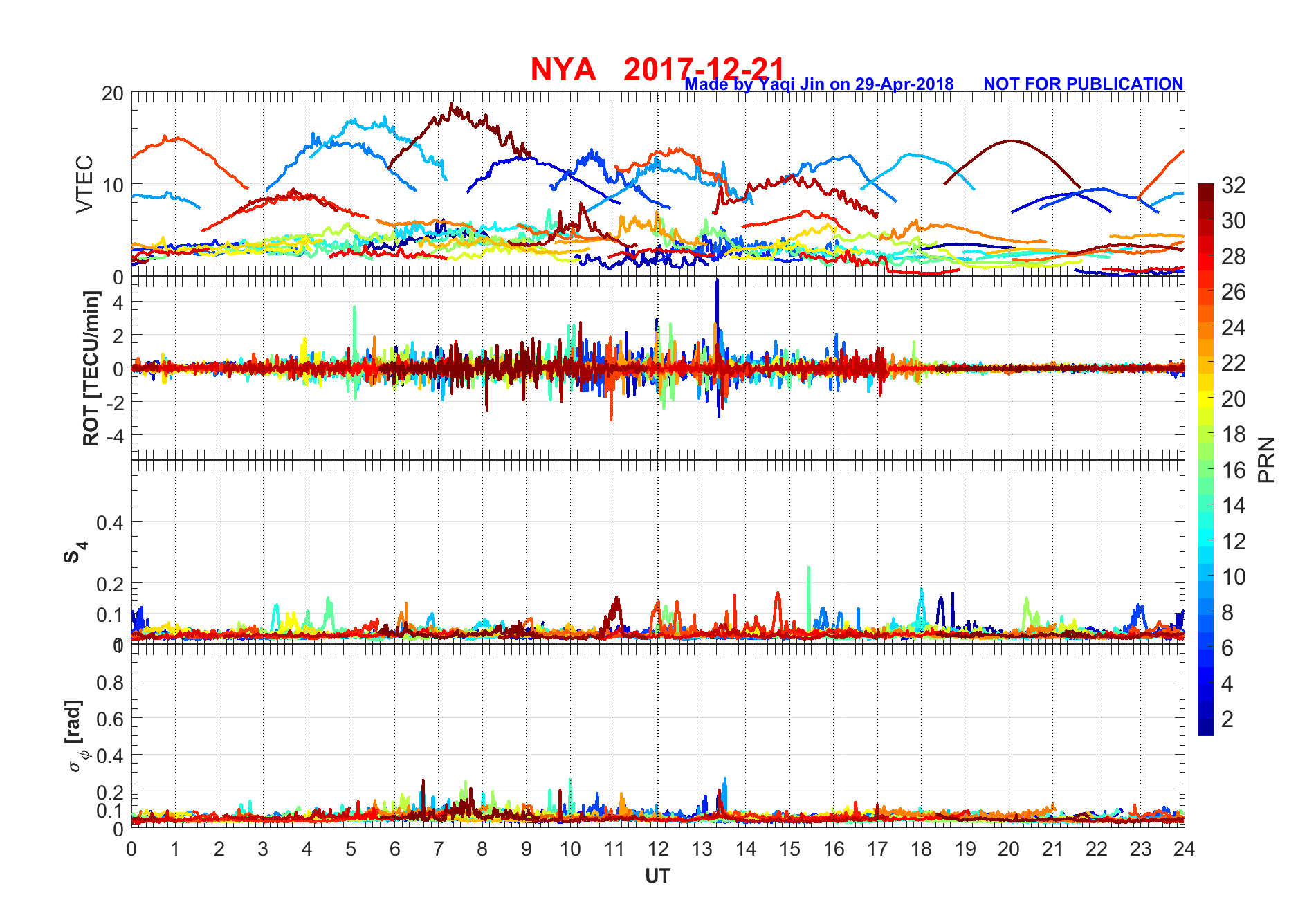
Task: Click the S4 y-axis label
Action: [75, 553]
